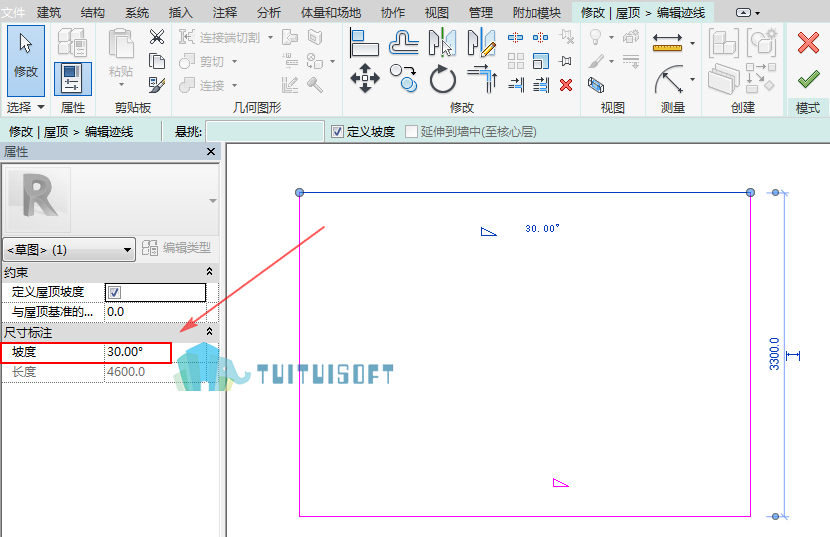
Task: Collapse the 约束 properties section
Action: pos(210,272)
